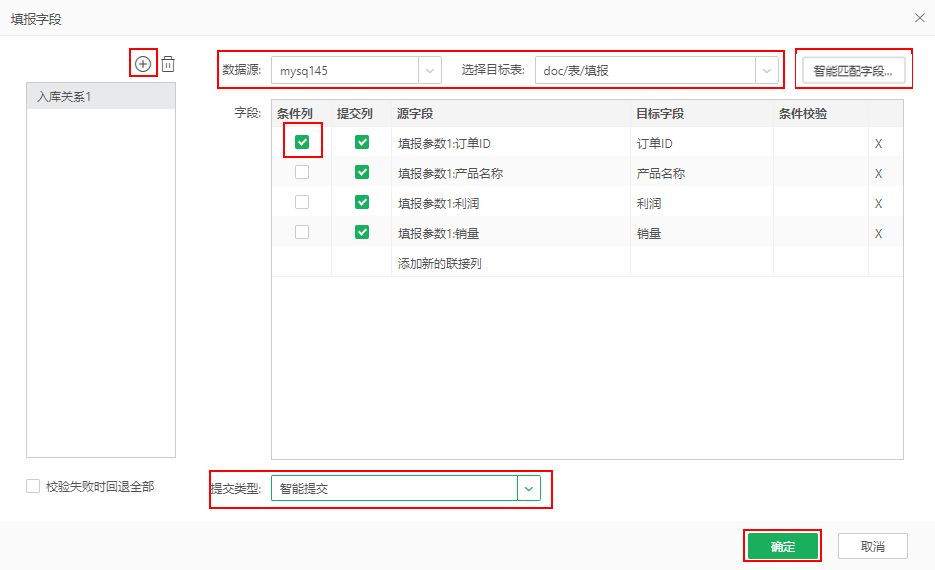Delete the 销量 field row via X
This screenshot has width=935, height=570.
pyautogui.click(x=878, y=233)
